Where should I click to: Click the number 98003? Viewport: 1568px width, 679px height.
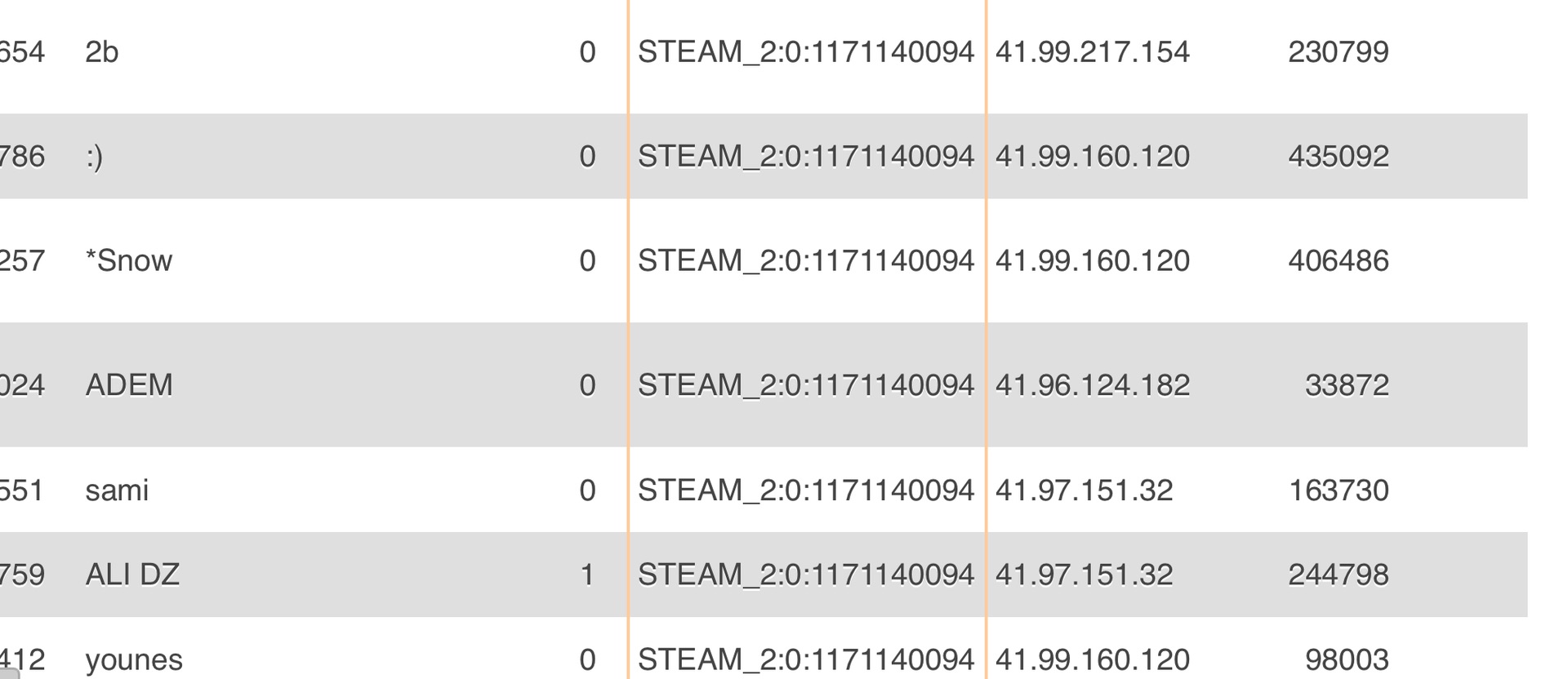click(1347, 659)
